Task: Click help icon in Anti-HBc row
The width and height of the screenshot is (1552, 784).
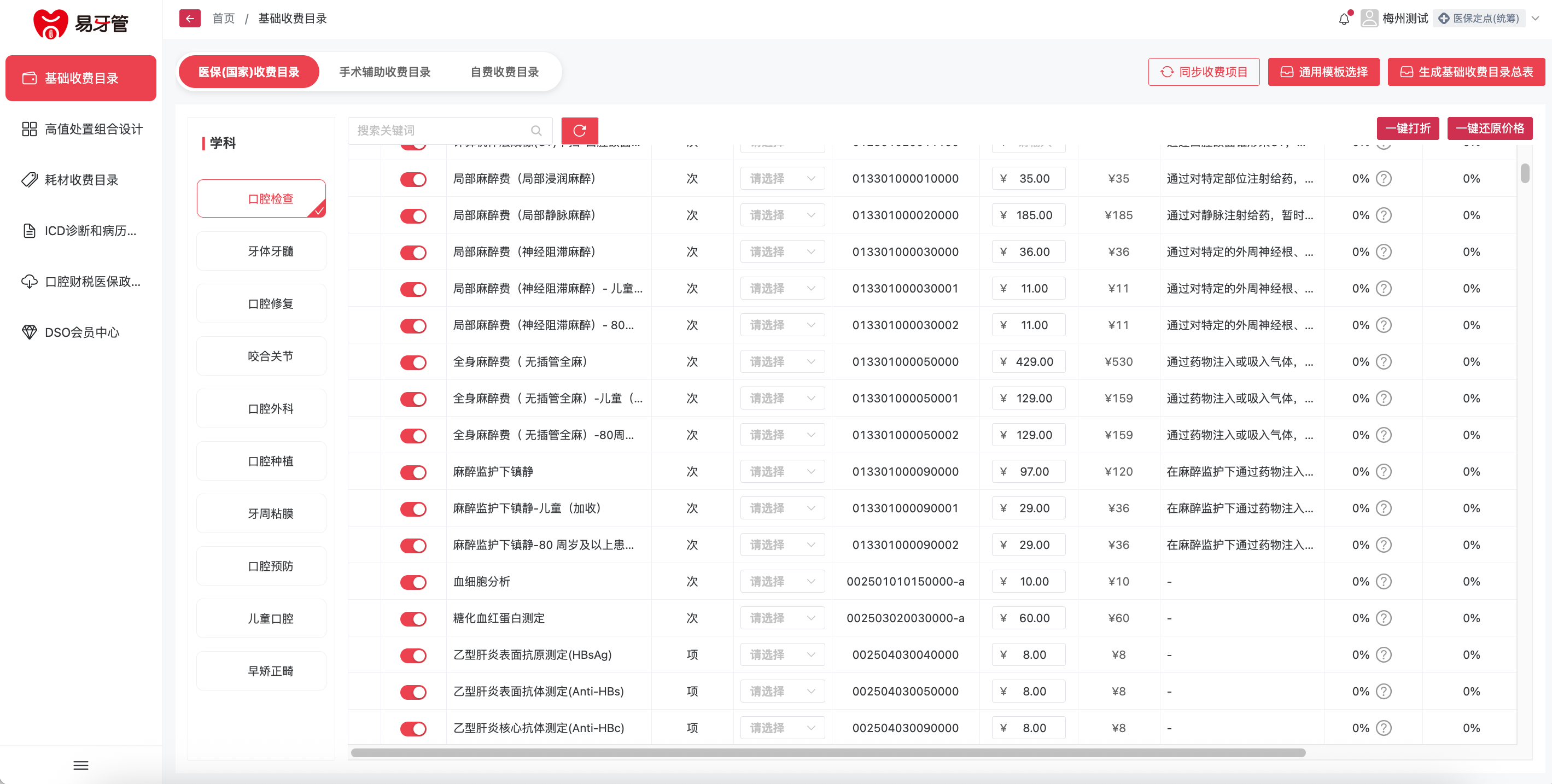Action: click(x=1384, y=728)
